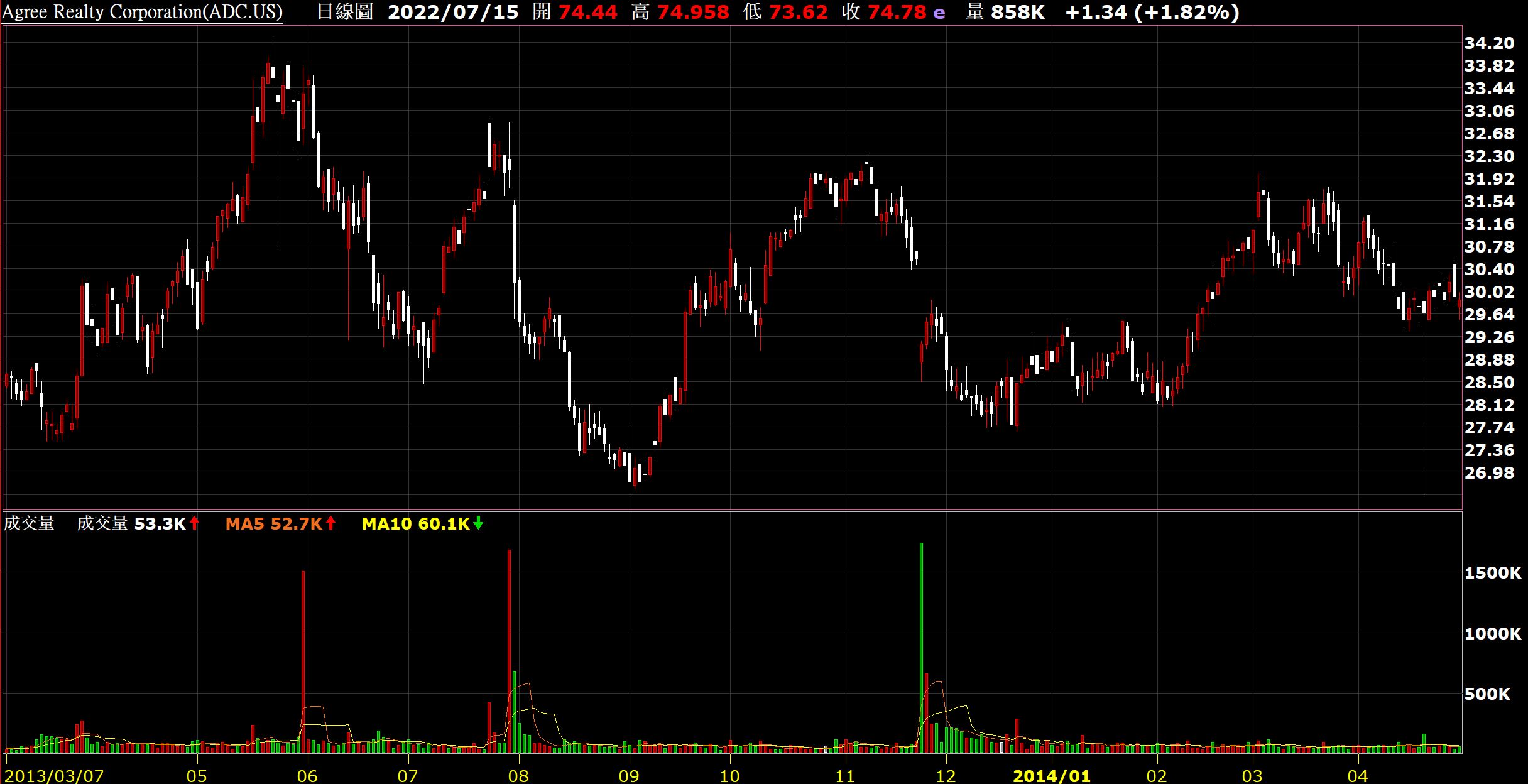
Task: Click the red up arrow beside 成交量 53.3K
Action: tap(194, 523)
